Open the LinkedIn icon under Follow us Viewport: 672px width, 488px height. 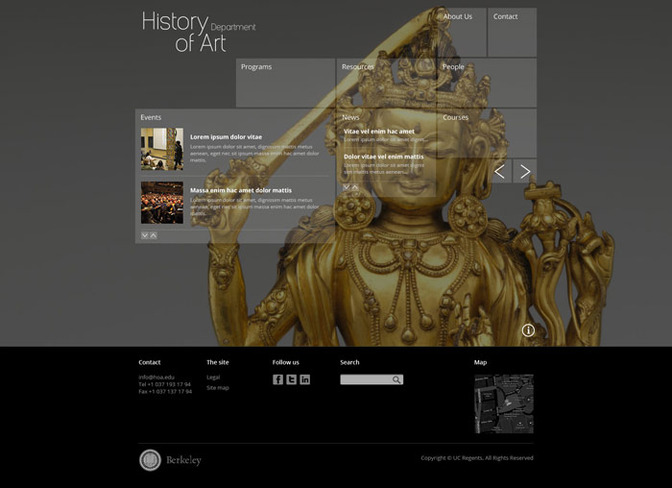coord(305,380)
